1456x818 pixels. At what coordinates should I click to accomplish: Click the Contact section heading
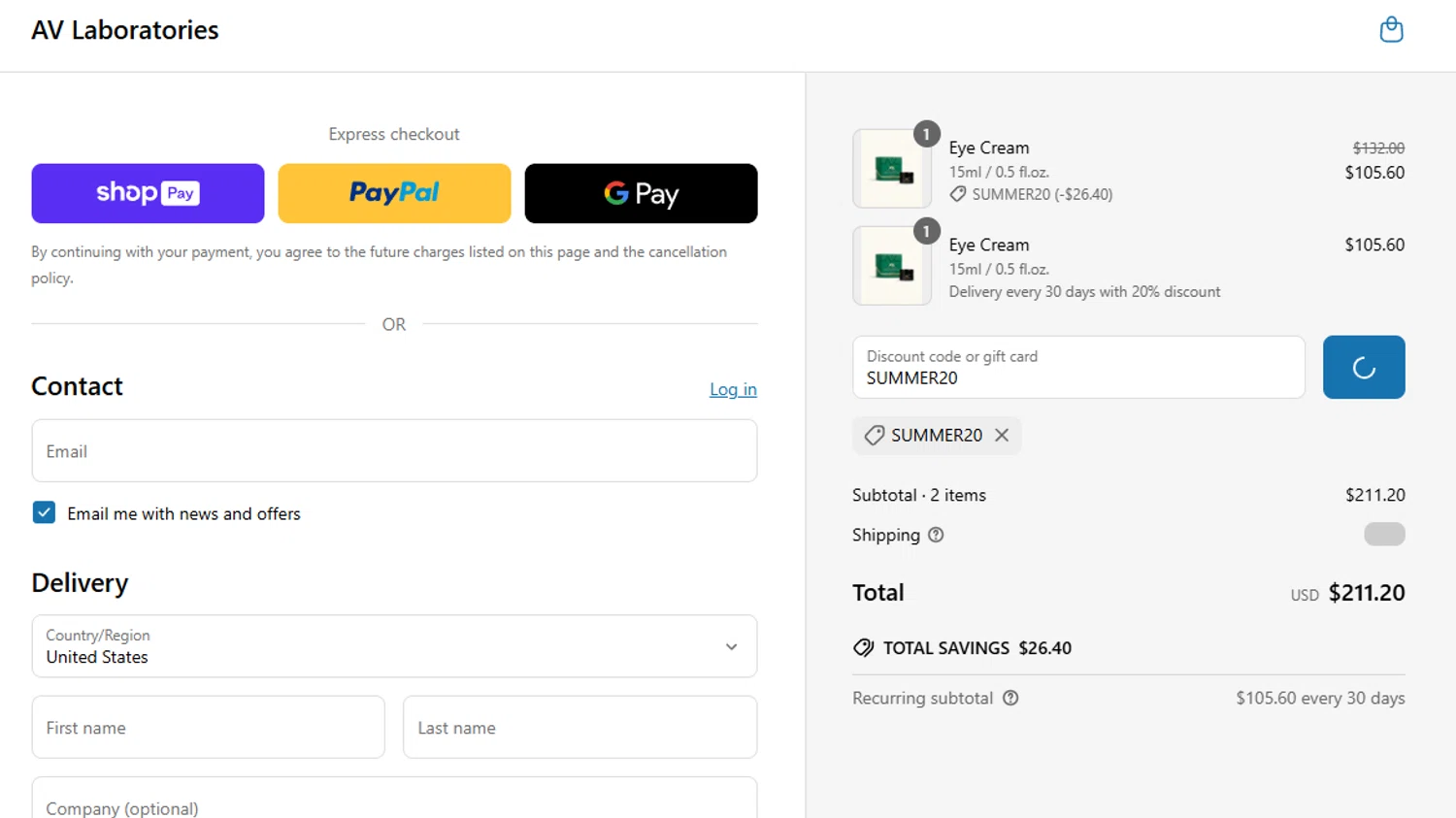[77, 386]
